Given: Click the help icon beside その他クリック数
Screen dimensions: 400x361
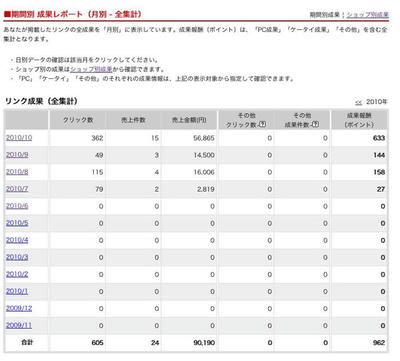Looking at the screenshot, I should pos(262,124).
